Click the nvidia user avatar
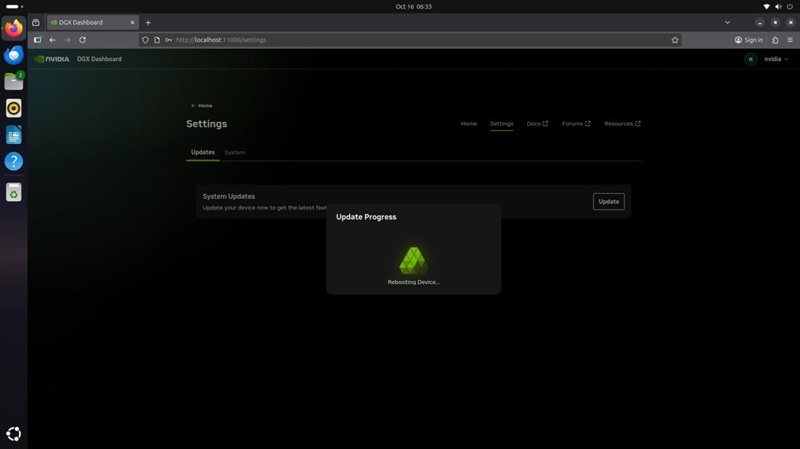 click(x=751, y=59)
